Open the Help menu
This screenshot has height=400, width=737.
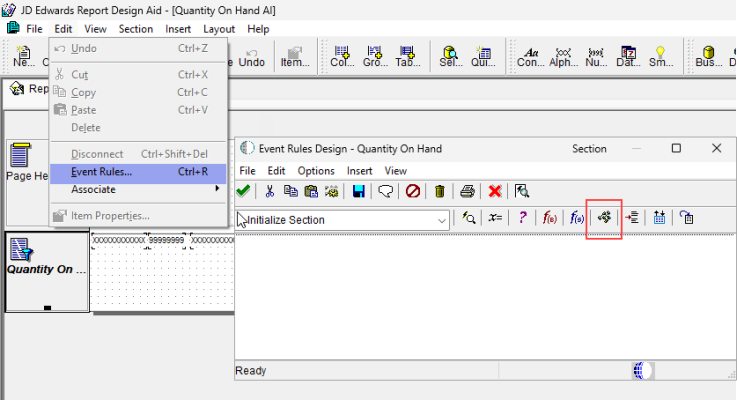pyautogui.click(x=258, y=29)
